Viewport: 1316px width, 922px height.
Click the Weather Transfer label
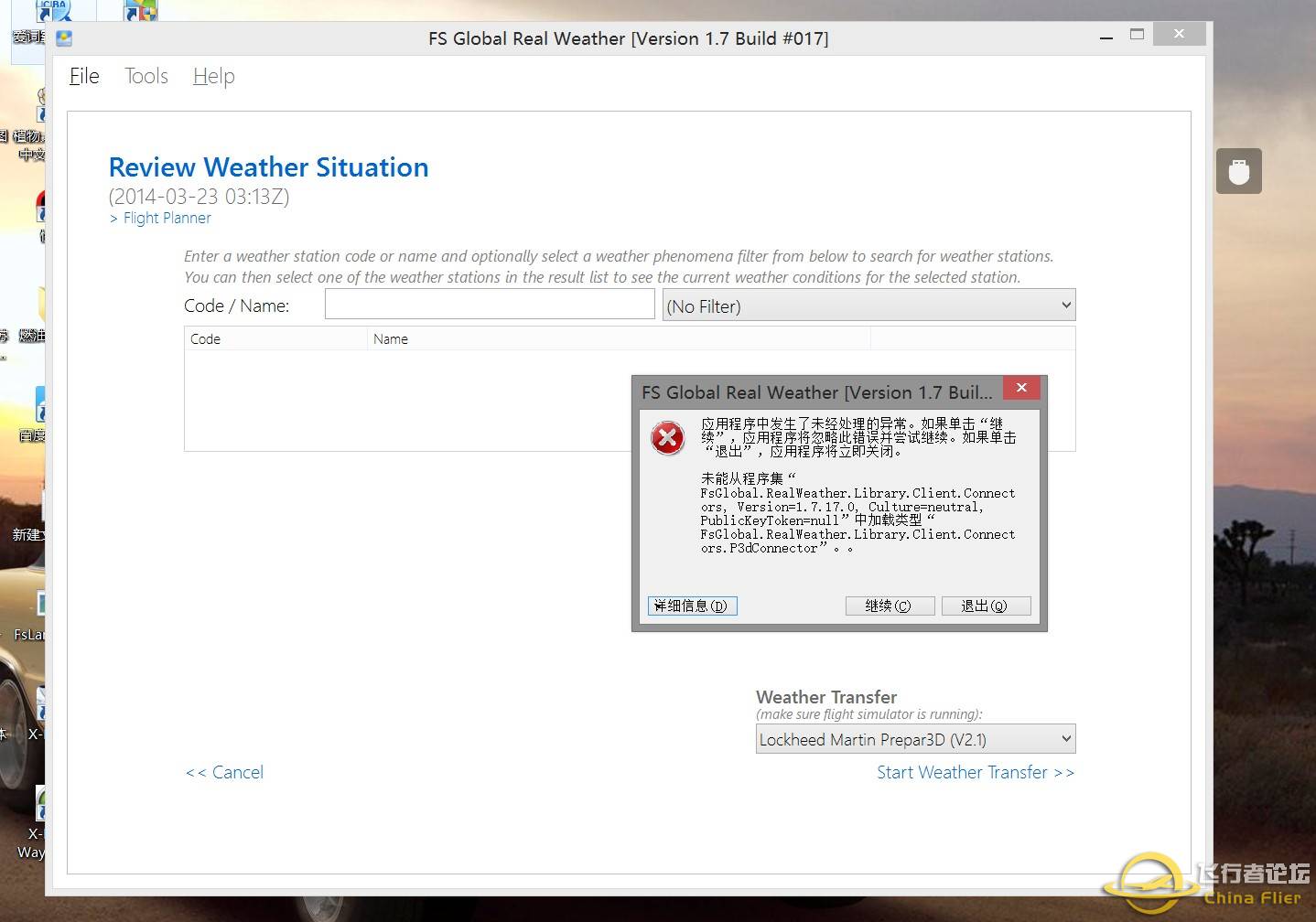point(826,697)
